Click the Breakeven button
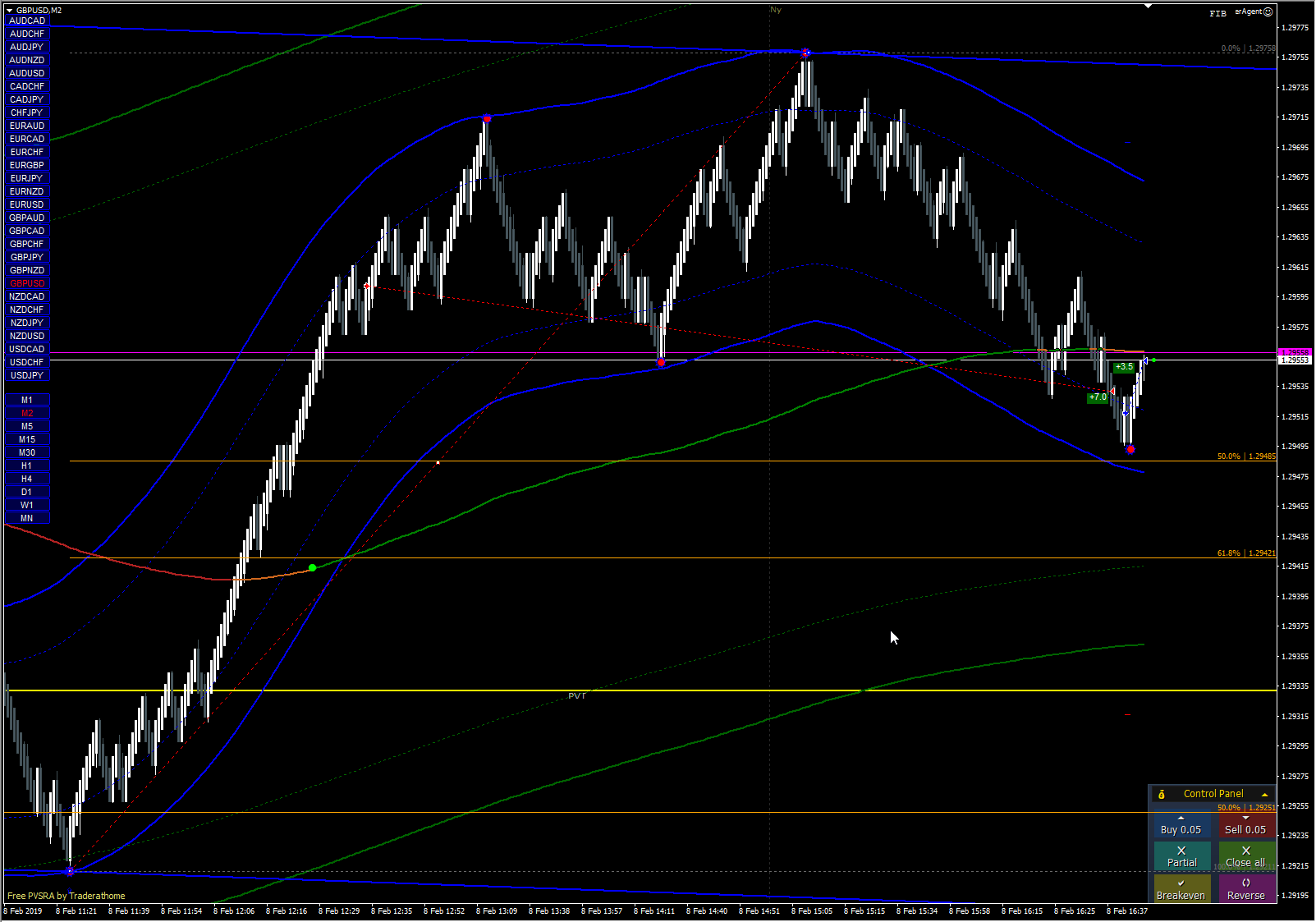 click(1181, 889)
